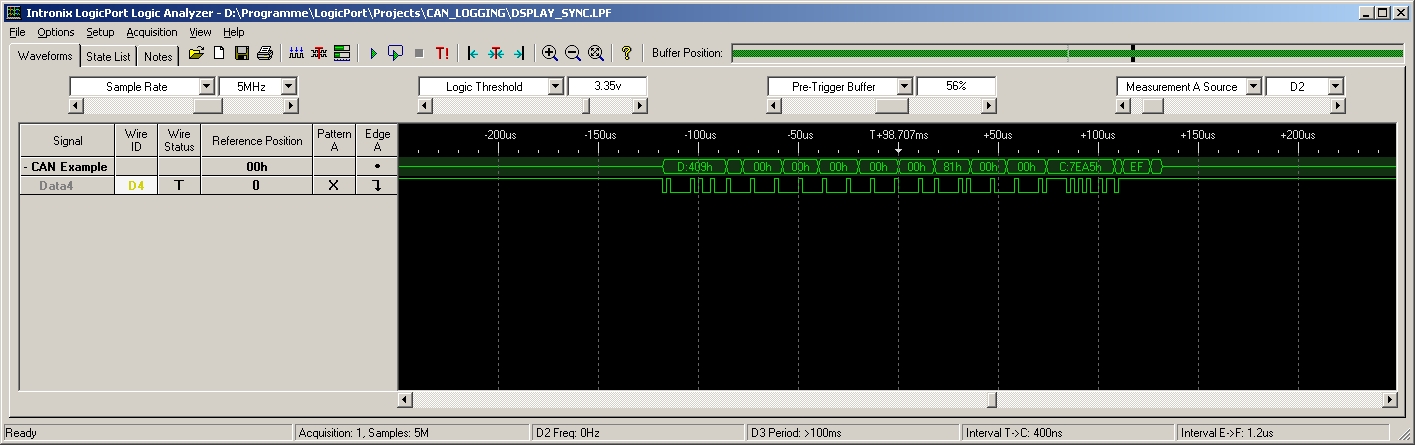The image size is (1415, 445).
Task: Click the Measurement A Source slider thumb
Action: click(1153, 106)
